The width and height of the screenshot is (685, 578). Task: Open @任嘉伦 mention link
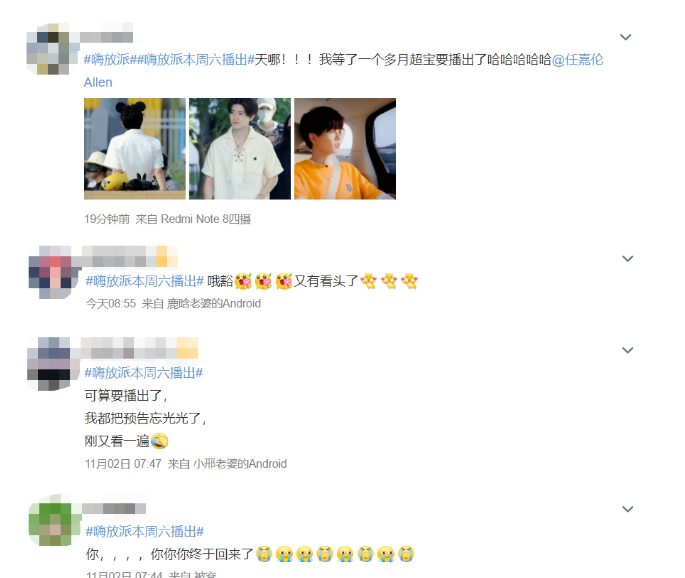coord(578,59)
